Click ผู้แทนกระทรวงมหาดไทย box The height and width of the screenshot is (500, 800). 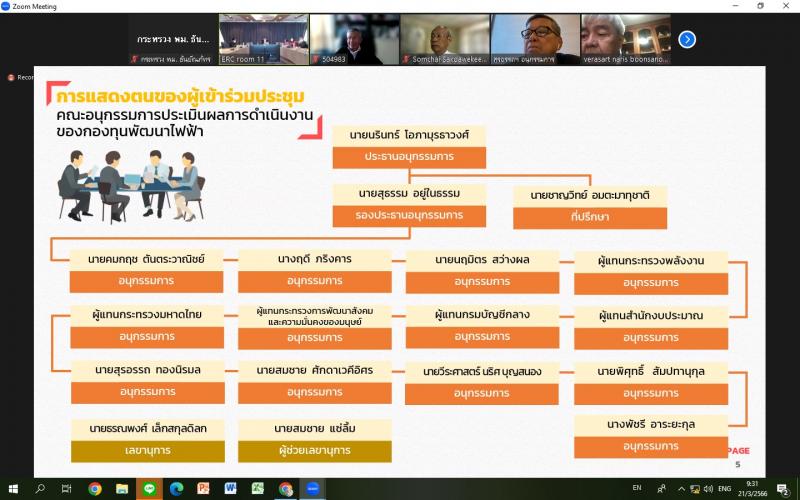coord(147,315)
